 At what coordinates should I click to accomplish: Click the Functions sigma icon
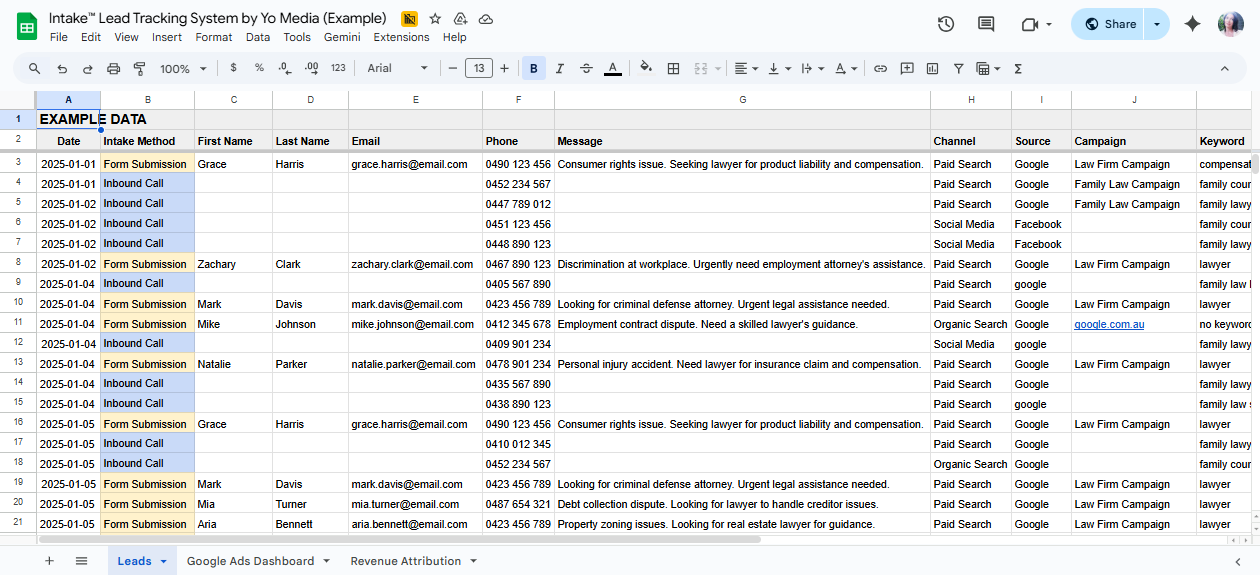click(x=1018, y=69)
